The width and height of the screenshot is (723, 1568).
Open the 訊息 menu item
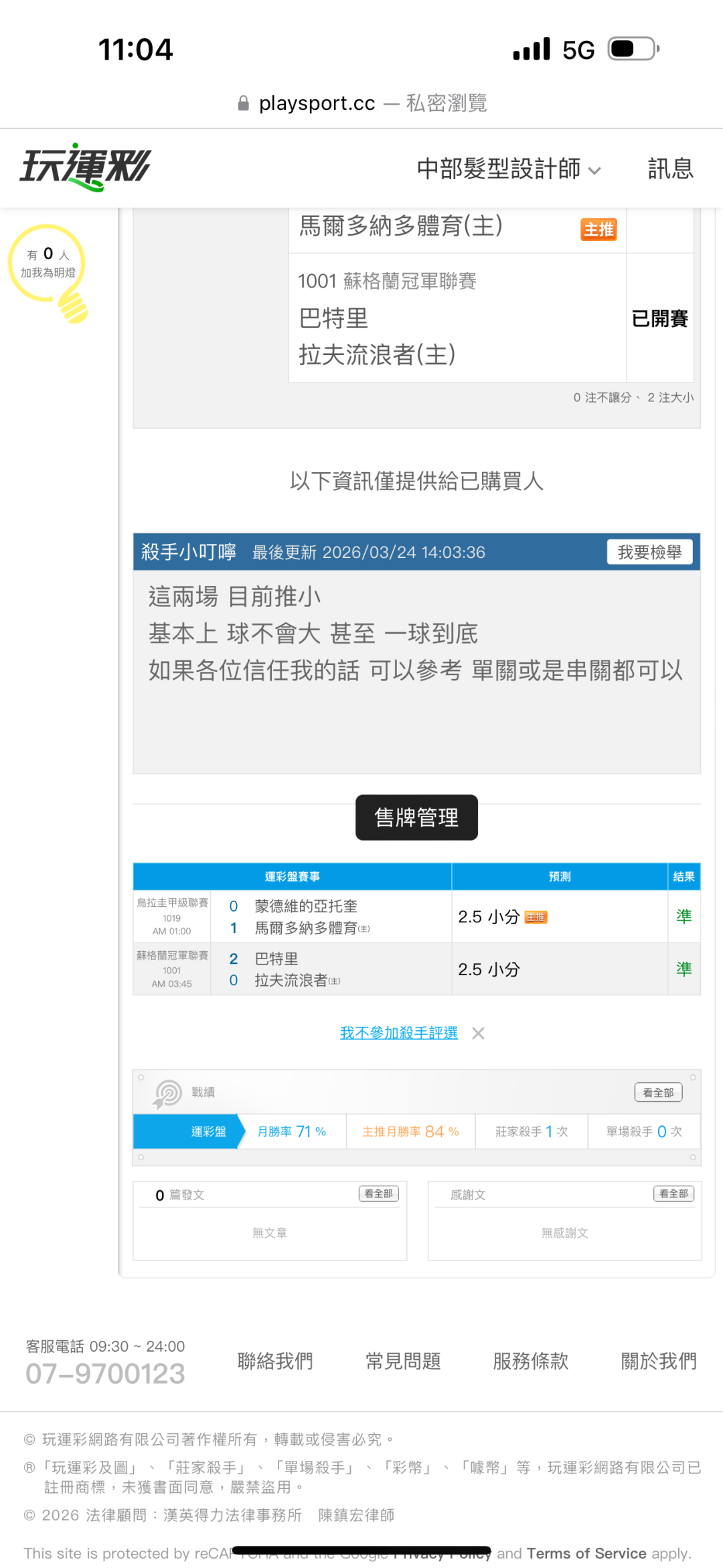pos(670,169)
